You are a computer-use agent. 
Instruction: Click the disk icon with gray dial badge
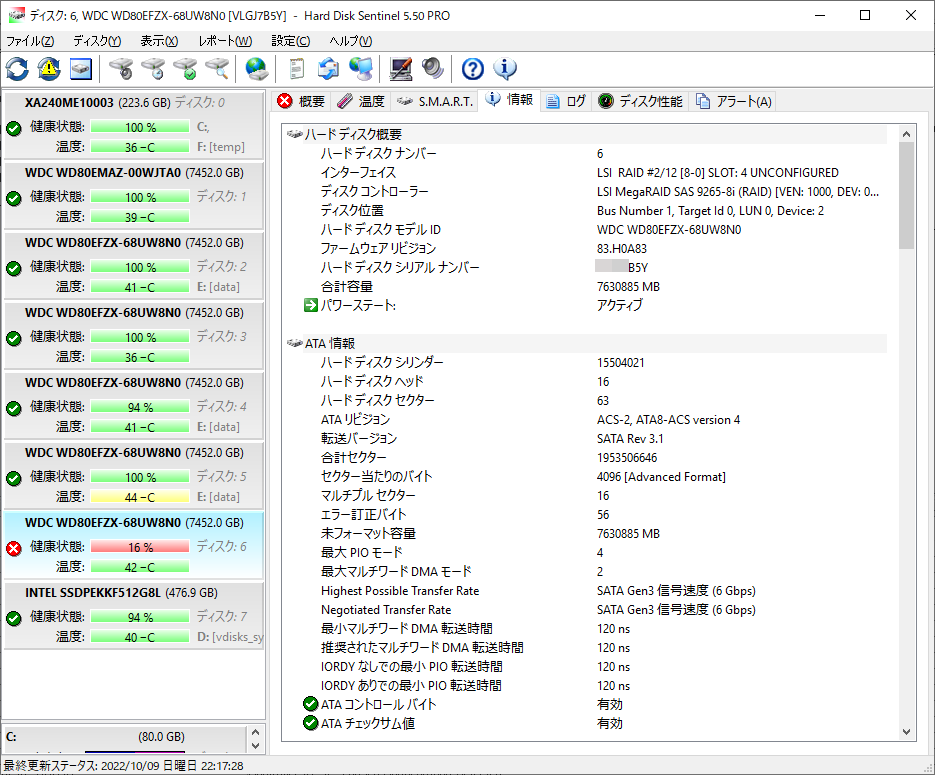point(121,69)
